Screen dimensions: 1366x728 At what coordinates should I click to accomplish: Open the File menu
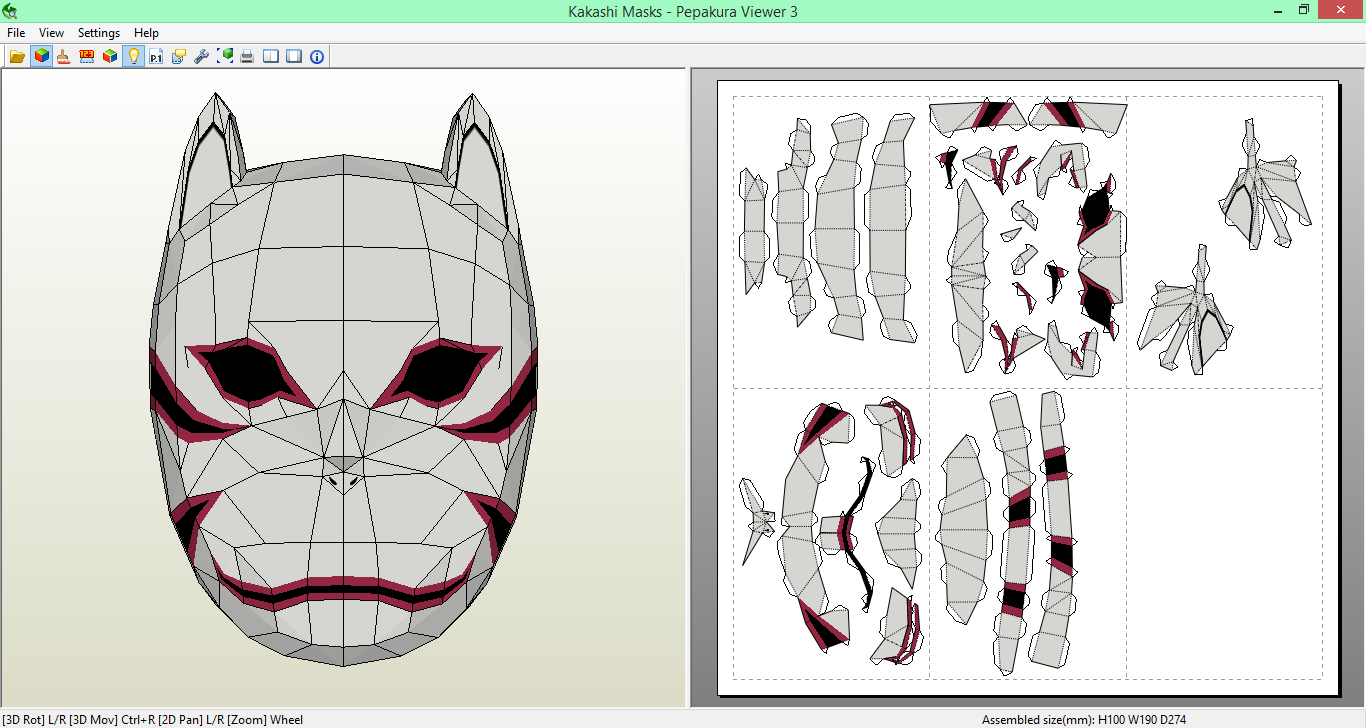point(16,33)
